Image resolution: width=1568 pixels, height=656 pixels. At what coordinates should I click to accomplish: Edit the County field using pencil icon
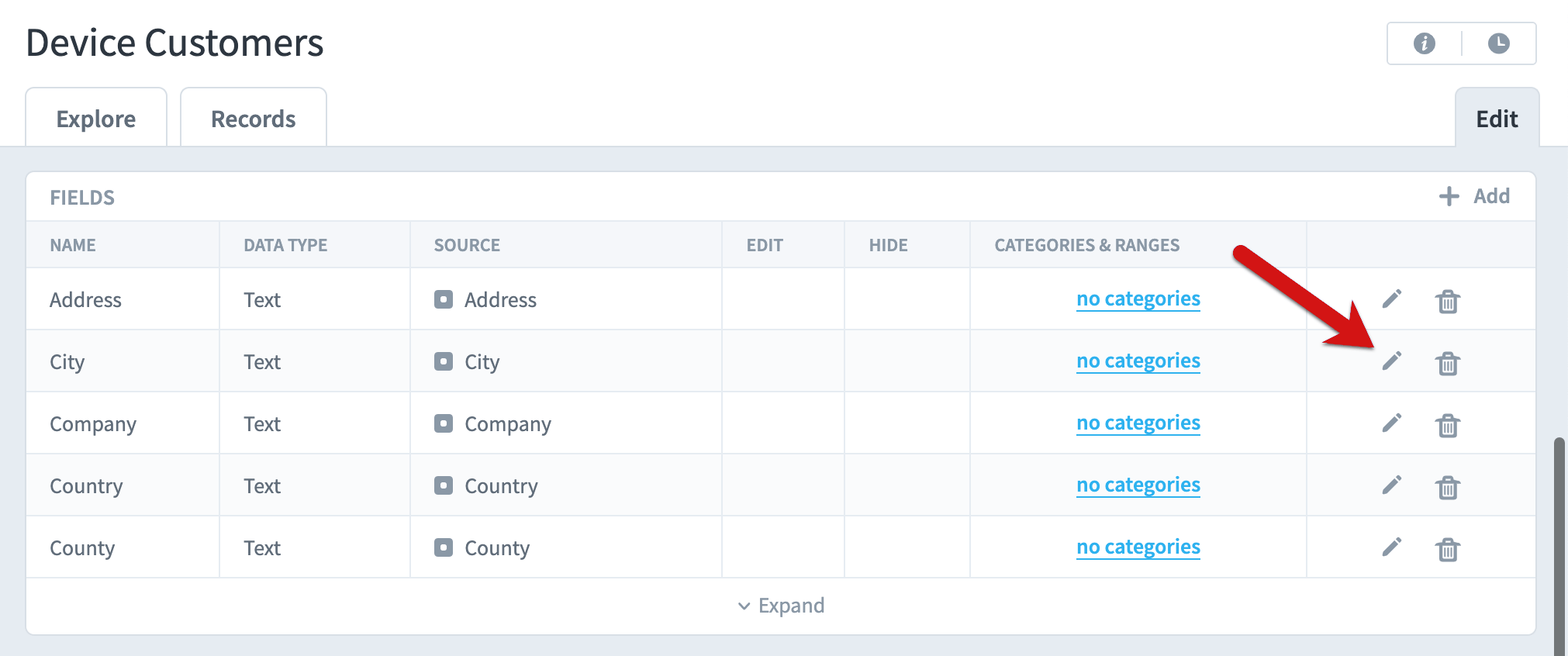1392,547
